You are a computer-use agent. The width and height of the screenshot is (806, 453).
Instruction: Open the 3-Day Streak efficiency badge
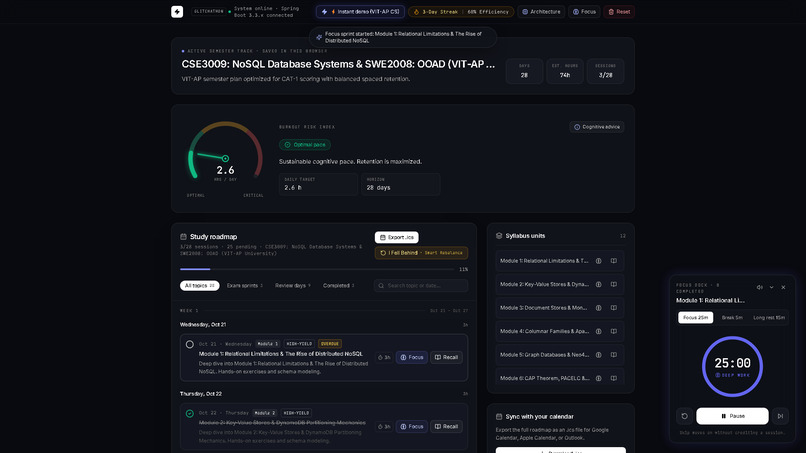point(461,11)
